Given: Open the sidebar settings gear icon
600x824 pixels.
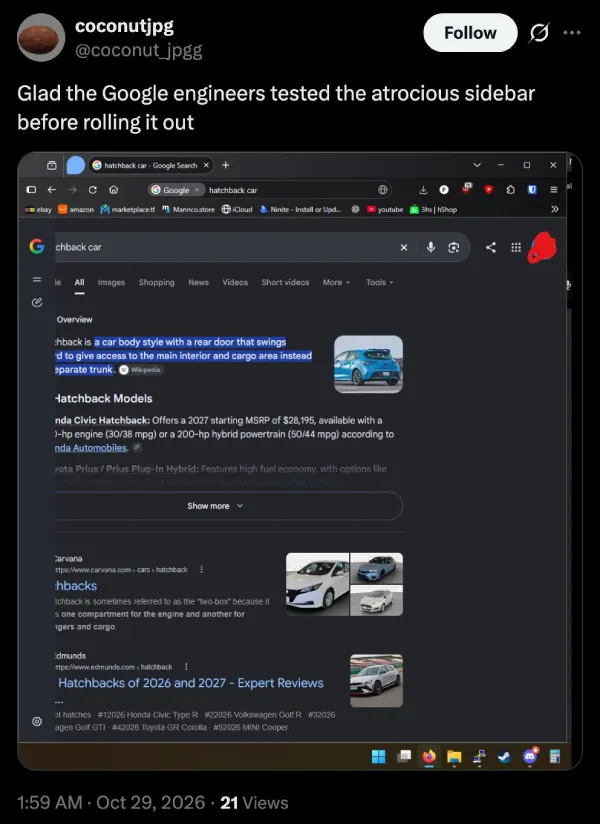Looking at the screenshot, I should (x=37, y=721).
